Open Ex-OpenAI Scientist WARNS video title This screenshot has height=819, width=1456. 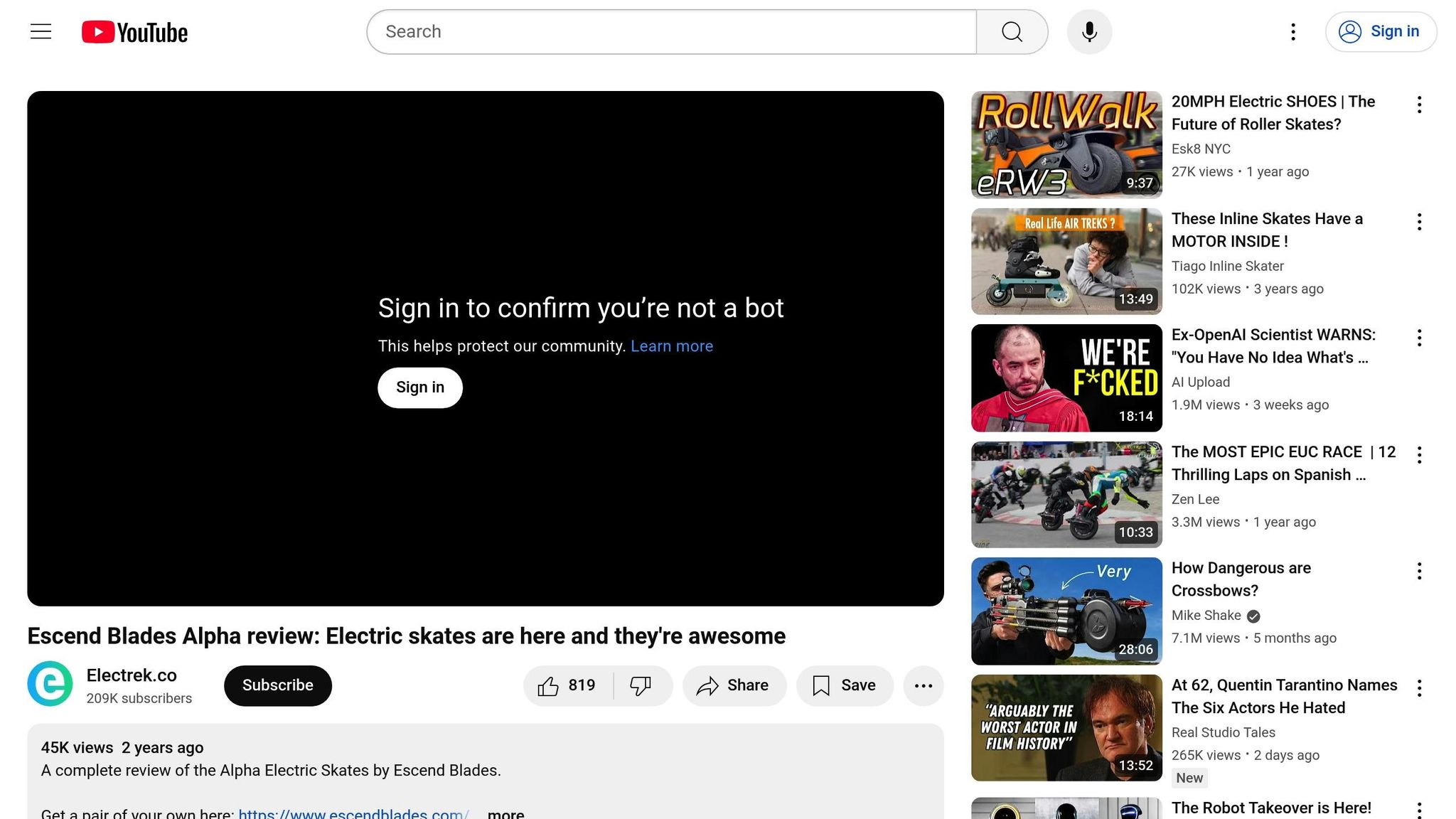pos(1273,346)
